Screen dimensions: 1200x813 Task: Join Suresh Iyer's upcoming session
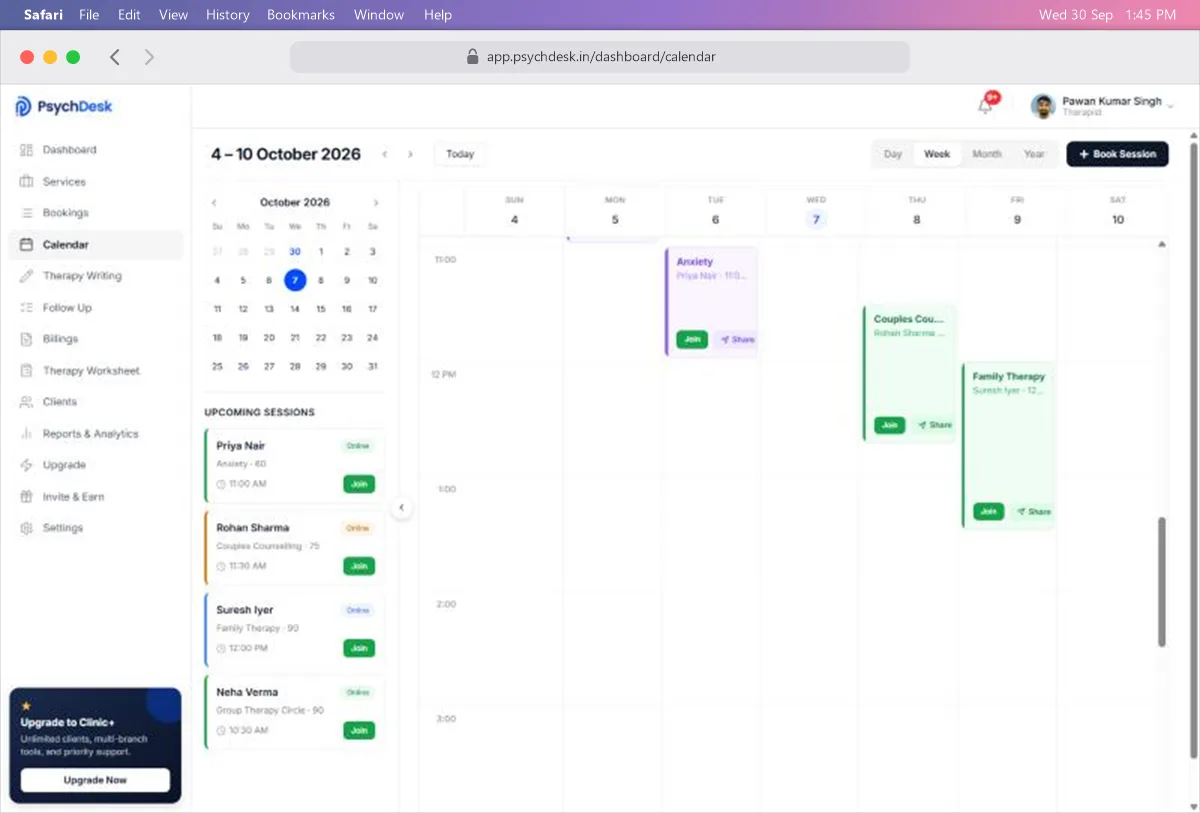pos(359,648)
